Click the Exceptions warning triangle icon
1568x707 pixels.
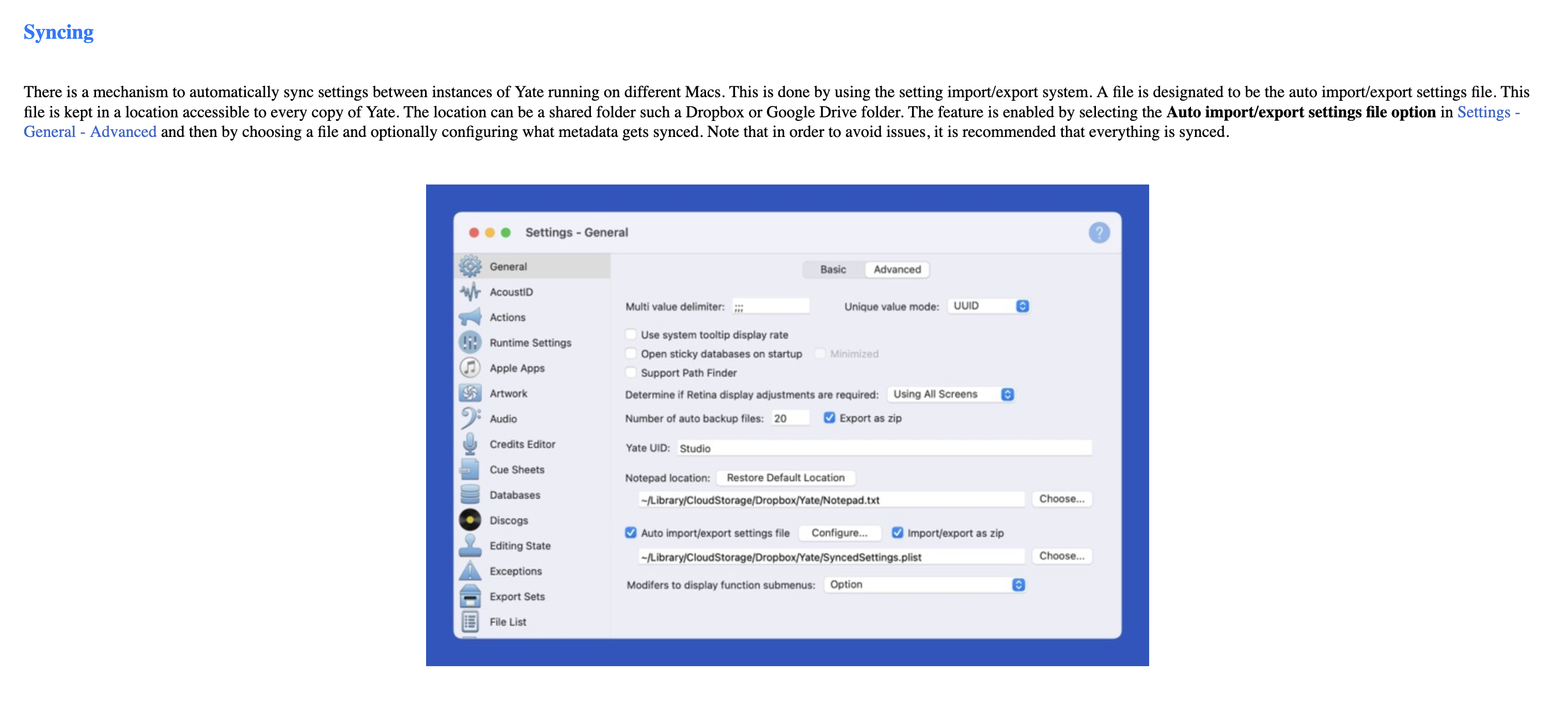470,571
